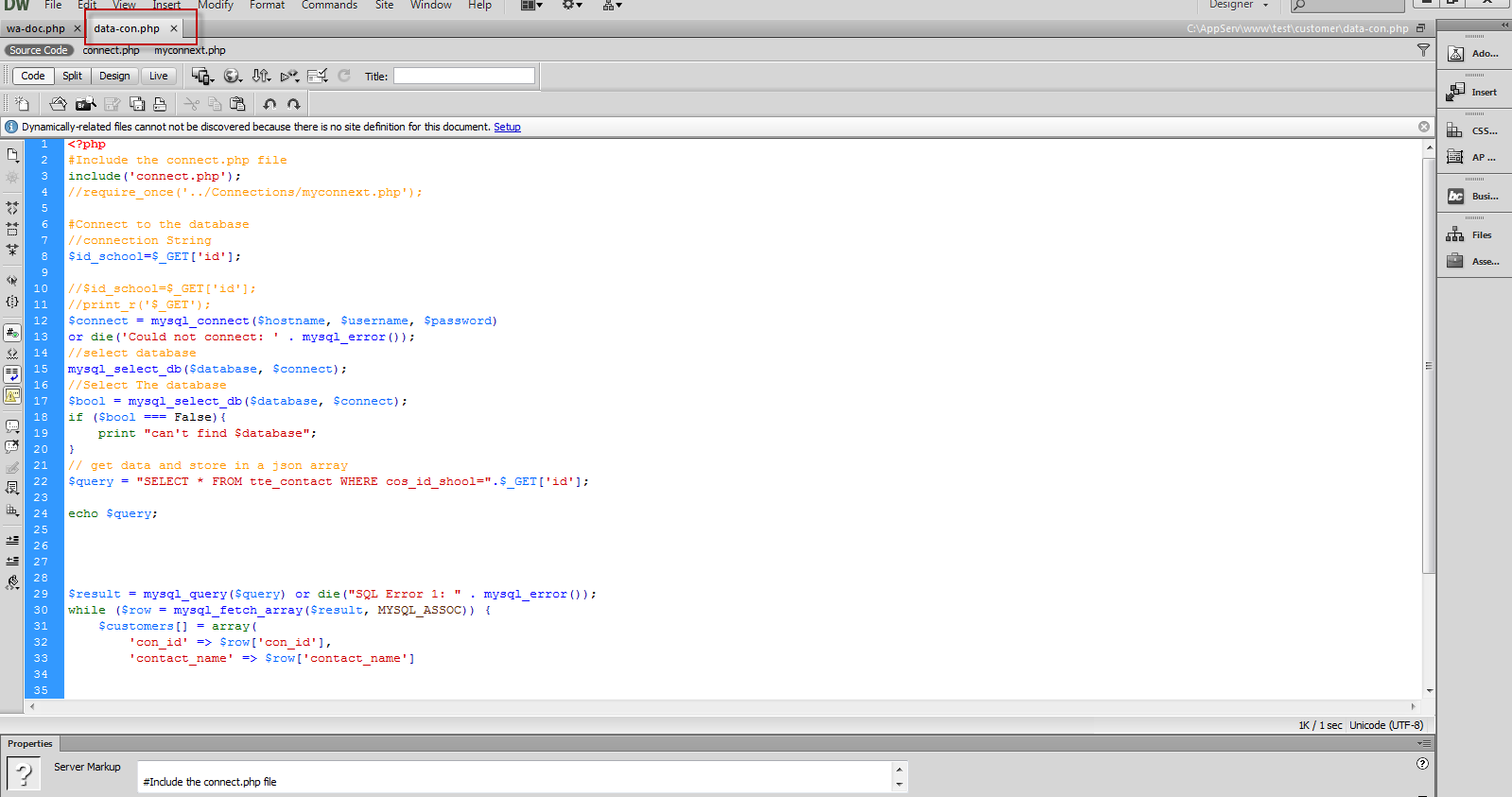1512x797 pixels.
Task: Switch to Design view
Action: click(114, 76)
